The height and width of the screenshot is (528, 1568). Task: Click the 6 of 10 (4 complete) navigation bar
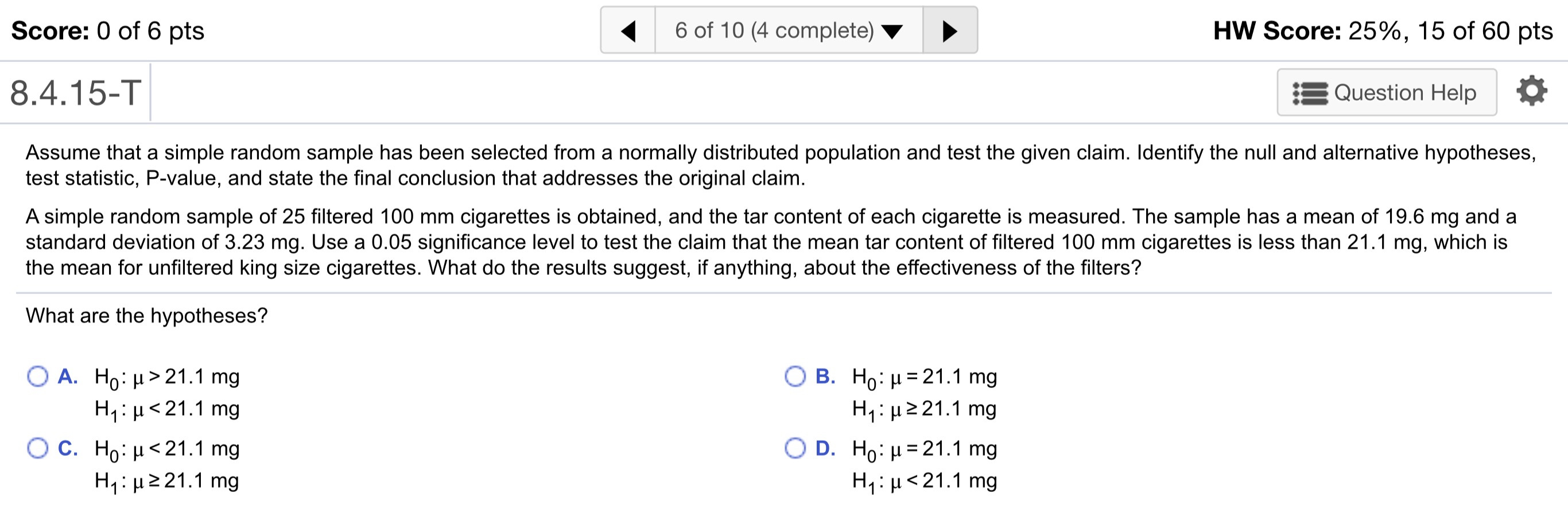(788, 29)
